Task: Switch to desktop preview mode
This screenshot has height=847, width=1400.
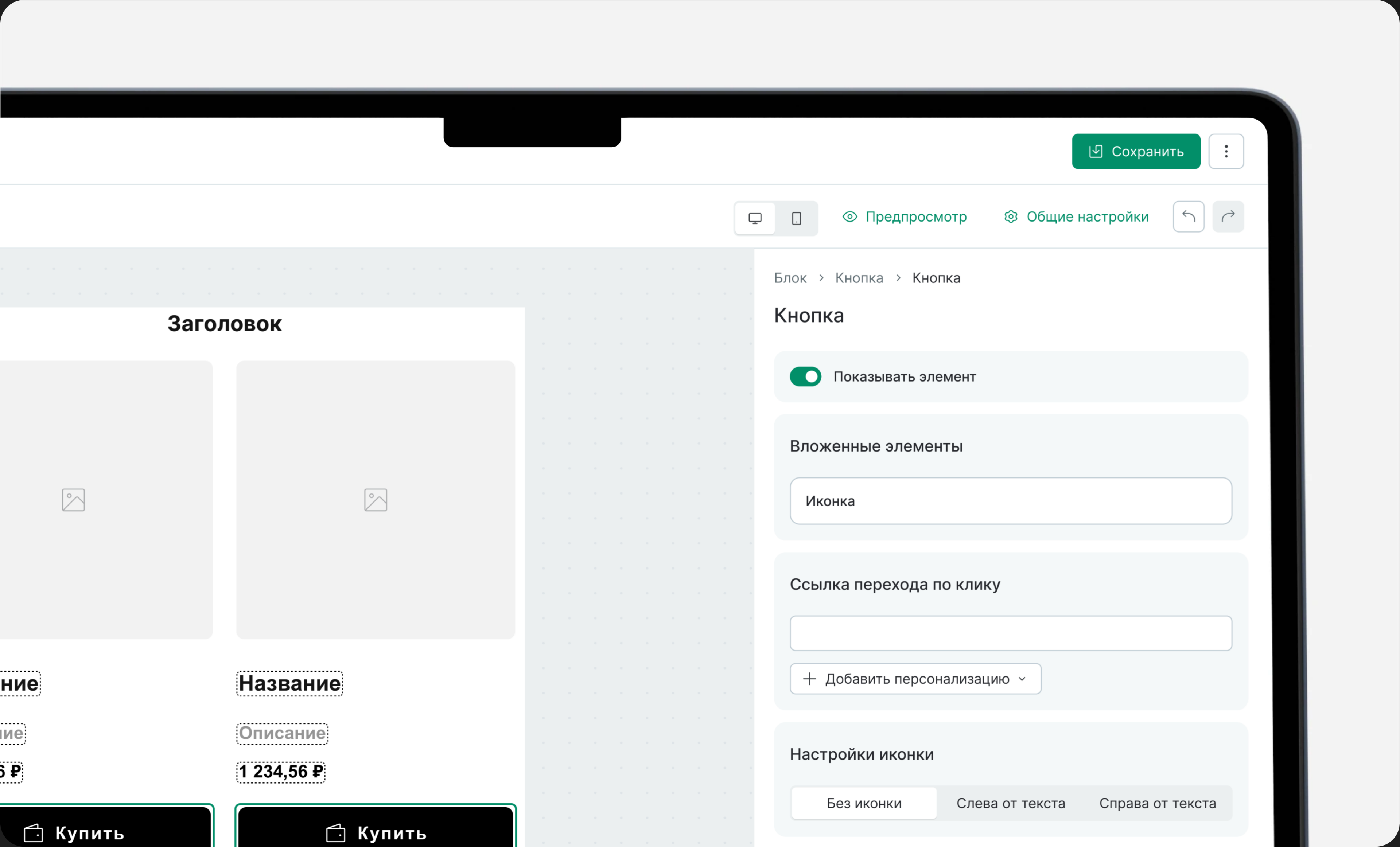Action: [755, 218]
